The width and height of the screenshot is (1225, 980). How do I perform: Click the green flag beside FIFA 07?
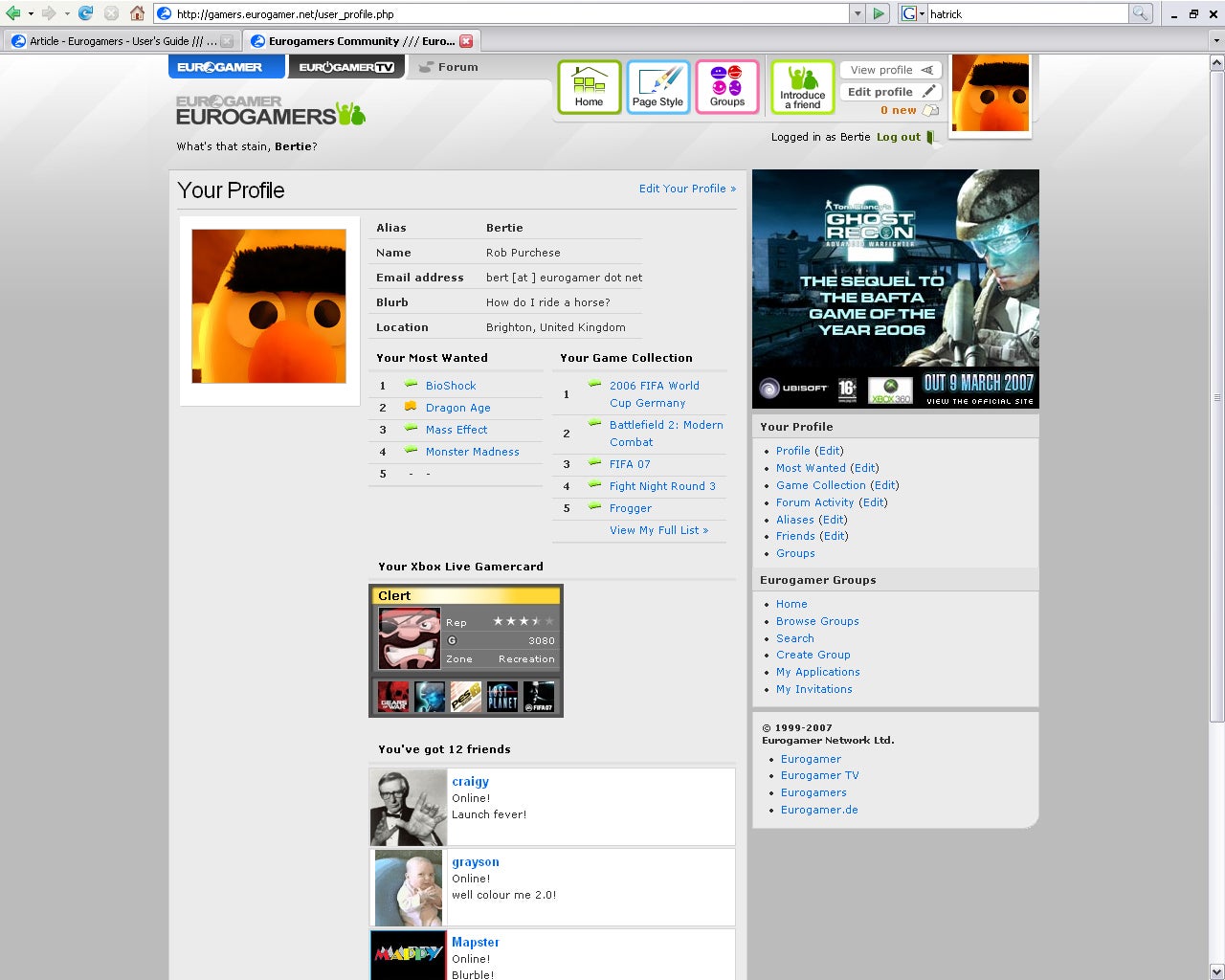(x=594, y=462)
